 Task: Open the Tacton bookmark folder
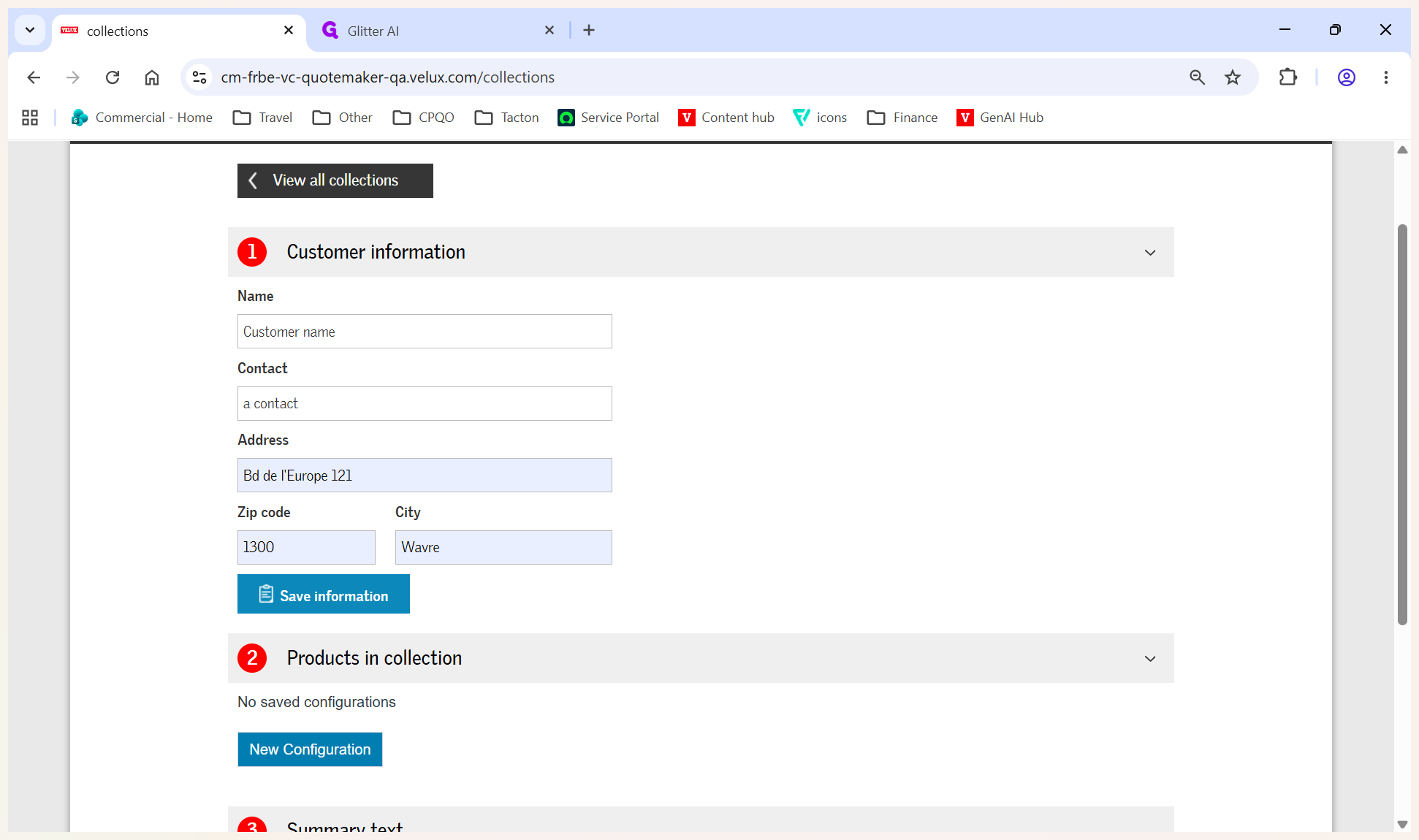506,118
